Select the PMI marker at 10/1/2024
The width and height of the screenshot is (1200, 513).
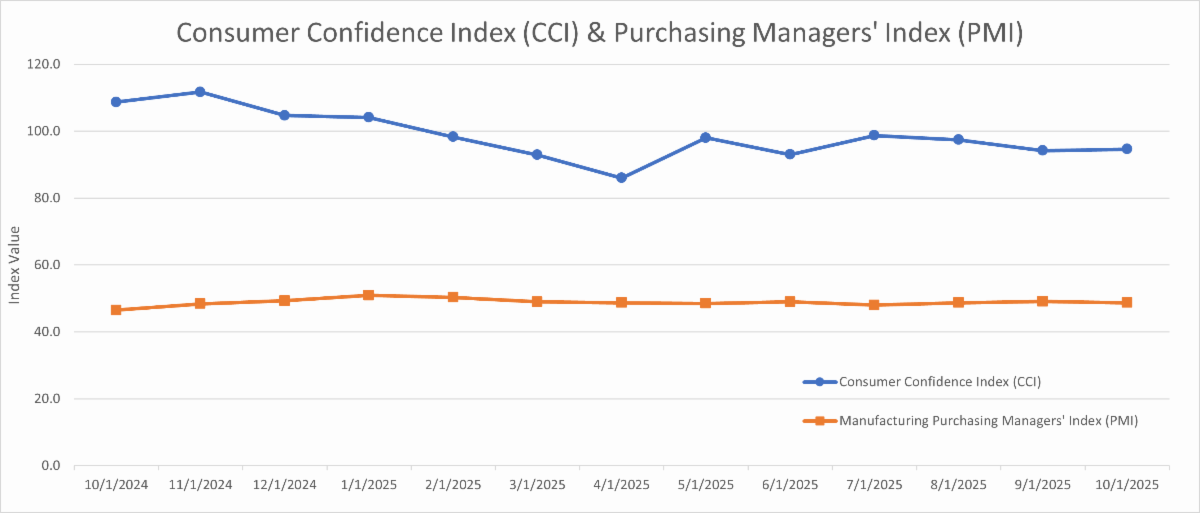[x=116, y=310]
